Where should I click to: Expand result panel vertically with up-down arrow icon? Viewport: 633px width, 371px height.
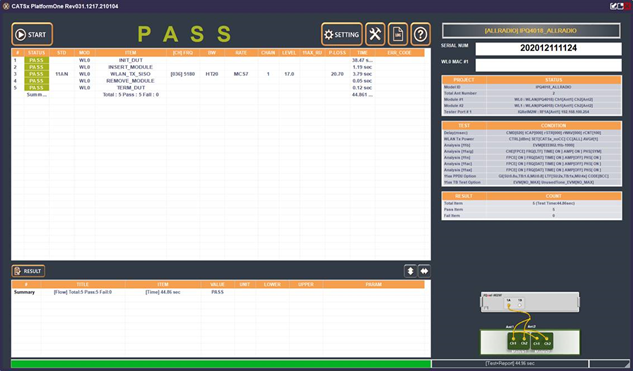(x=410, y=271)
